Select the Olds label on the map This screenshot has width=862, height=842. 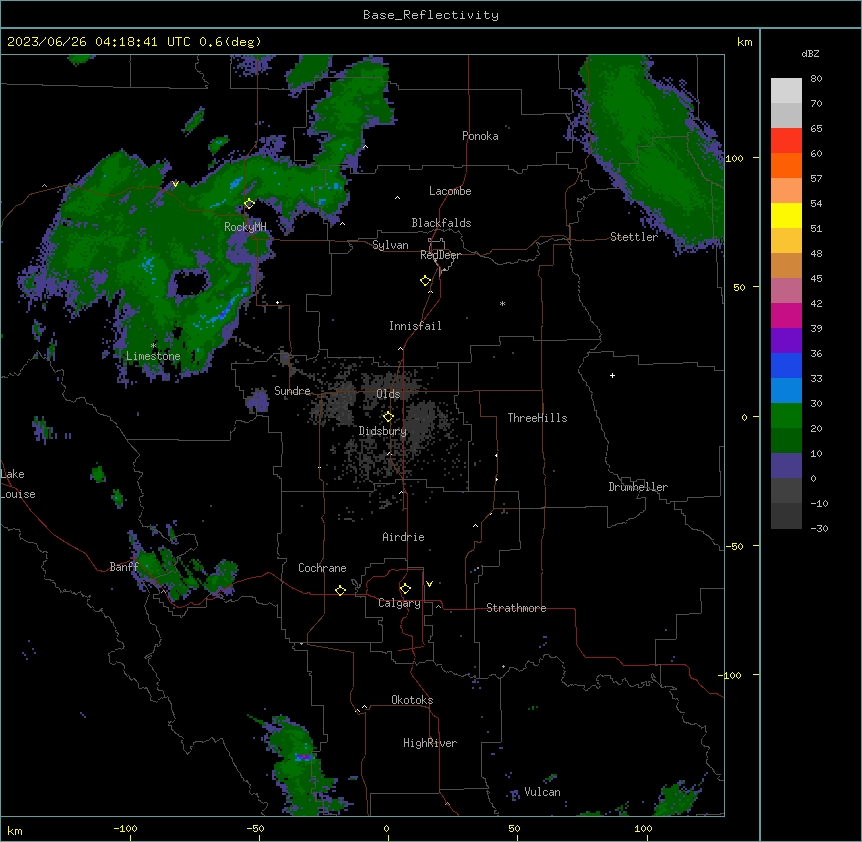point(388,394)
